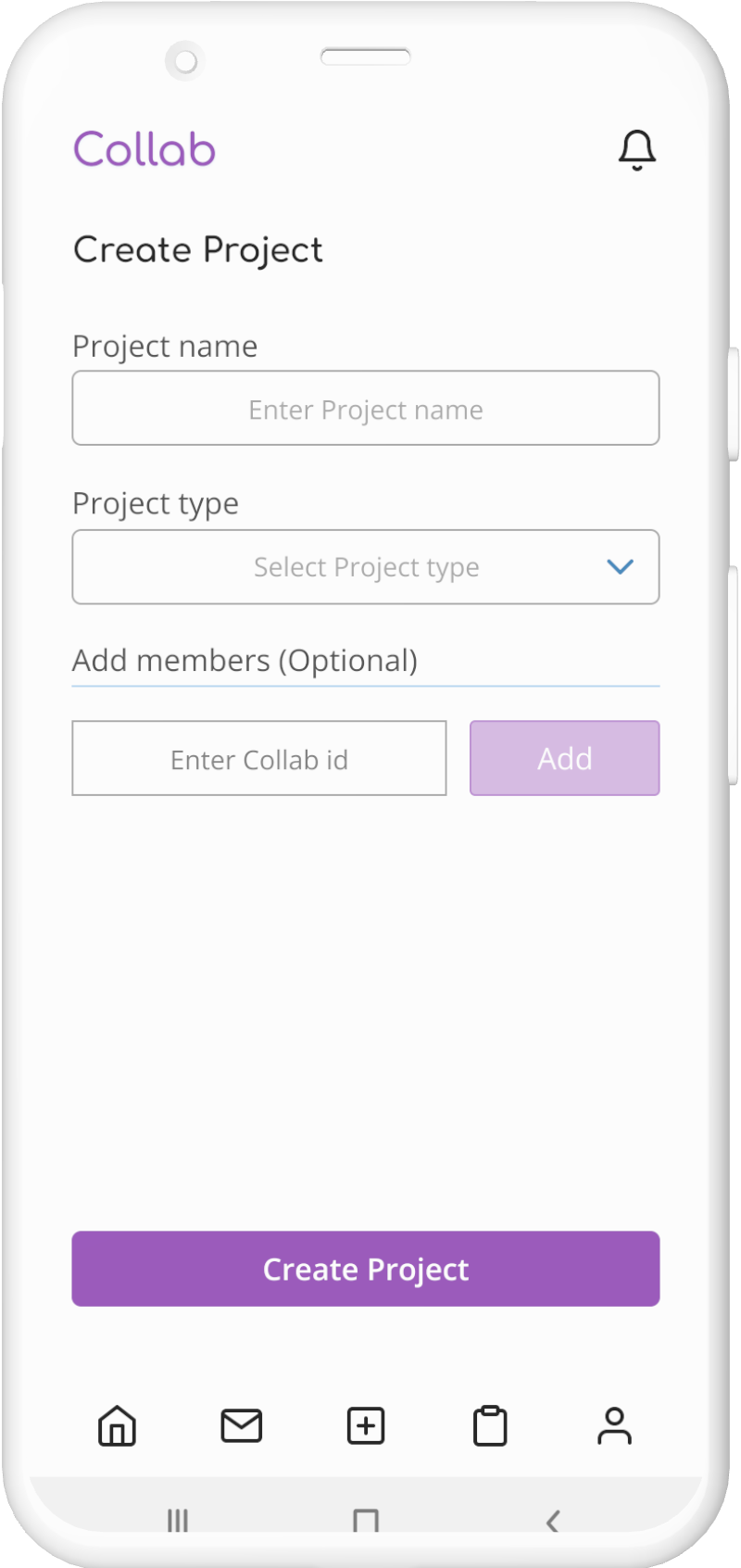Open the Select Project type dropdown

click(366, 566)
